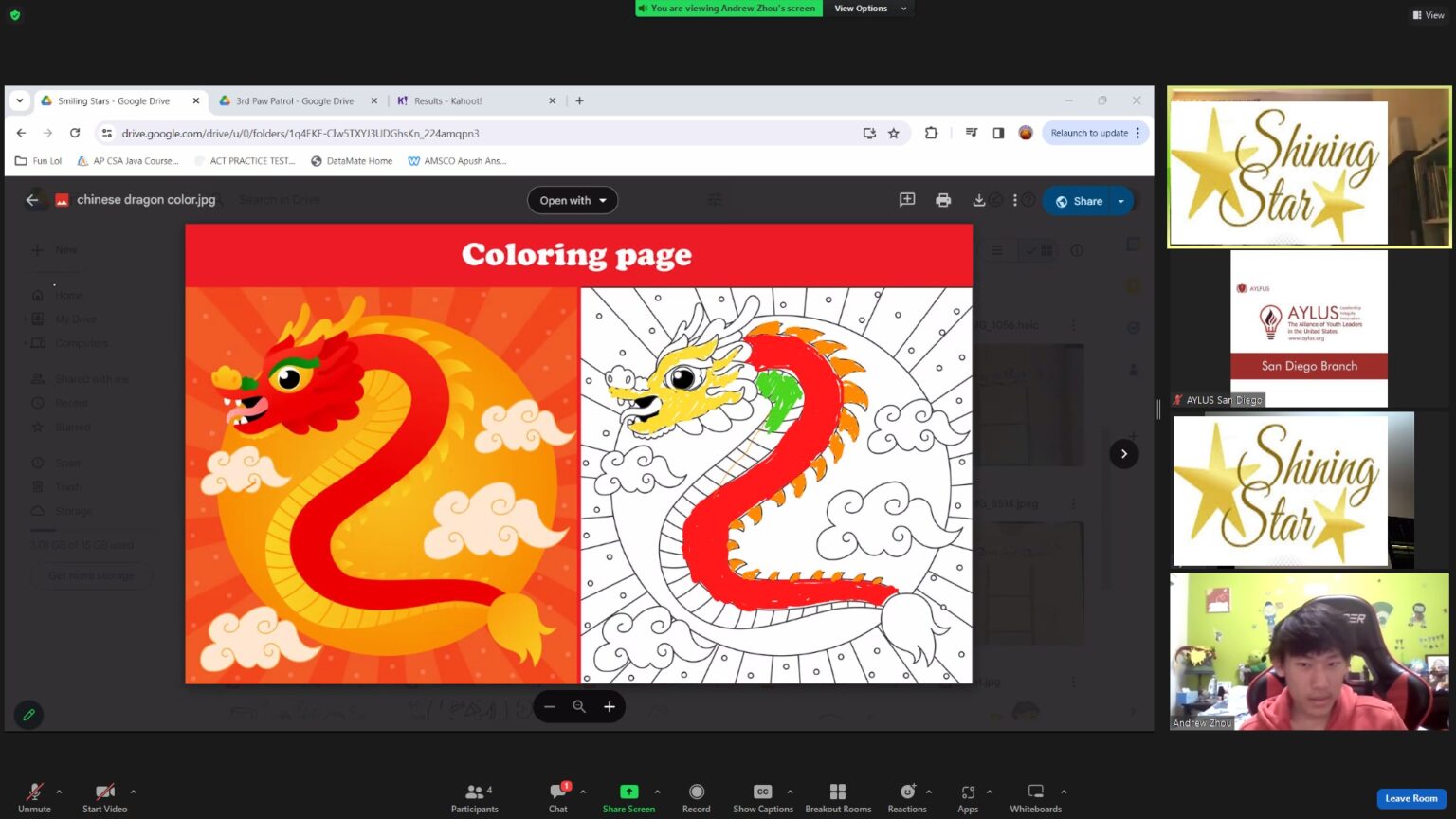This screenshot has height=819, width=1456.
Task: Select AYLUS San Diego participant thumbnail
Action: 1308,328
